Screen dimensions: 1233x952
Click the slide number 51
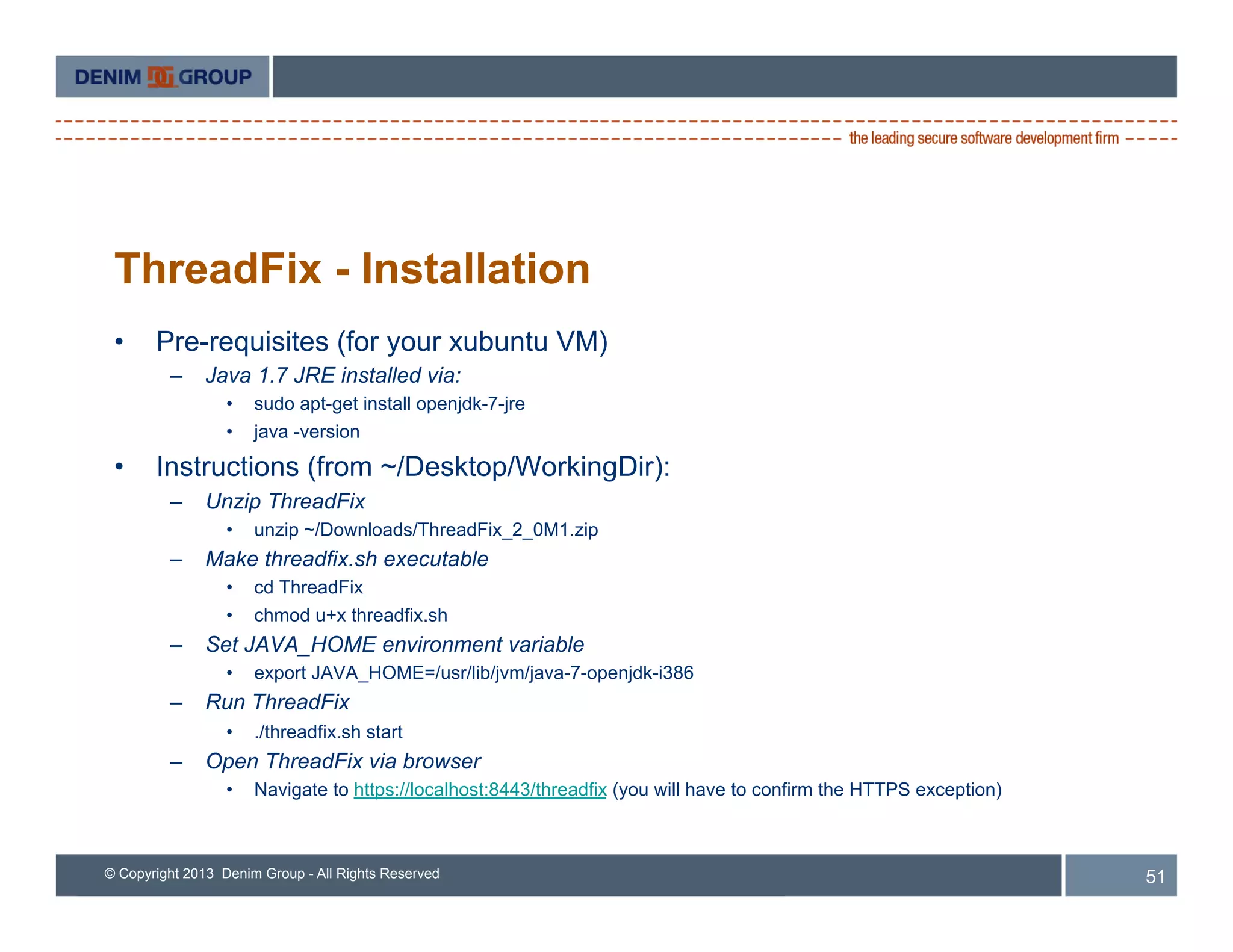pyautogui.click(x=1155, y=876)
